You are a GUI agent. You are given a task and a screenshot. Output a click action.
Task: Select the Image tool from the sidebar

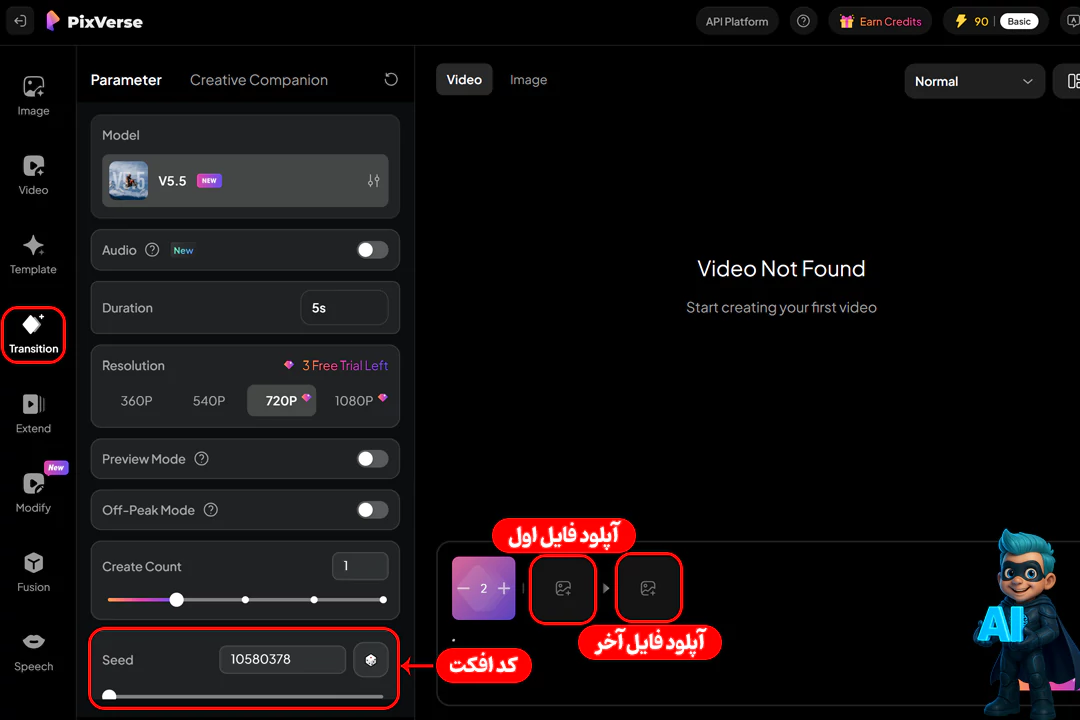tap(33, 95)
